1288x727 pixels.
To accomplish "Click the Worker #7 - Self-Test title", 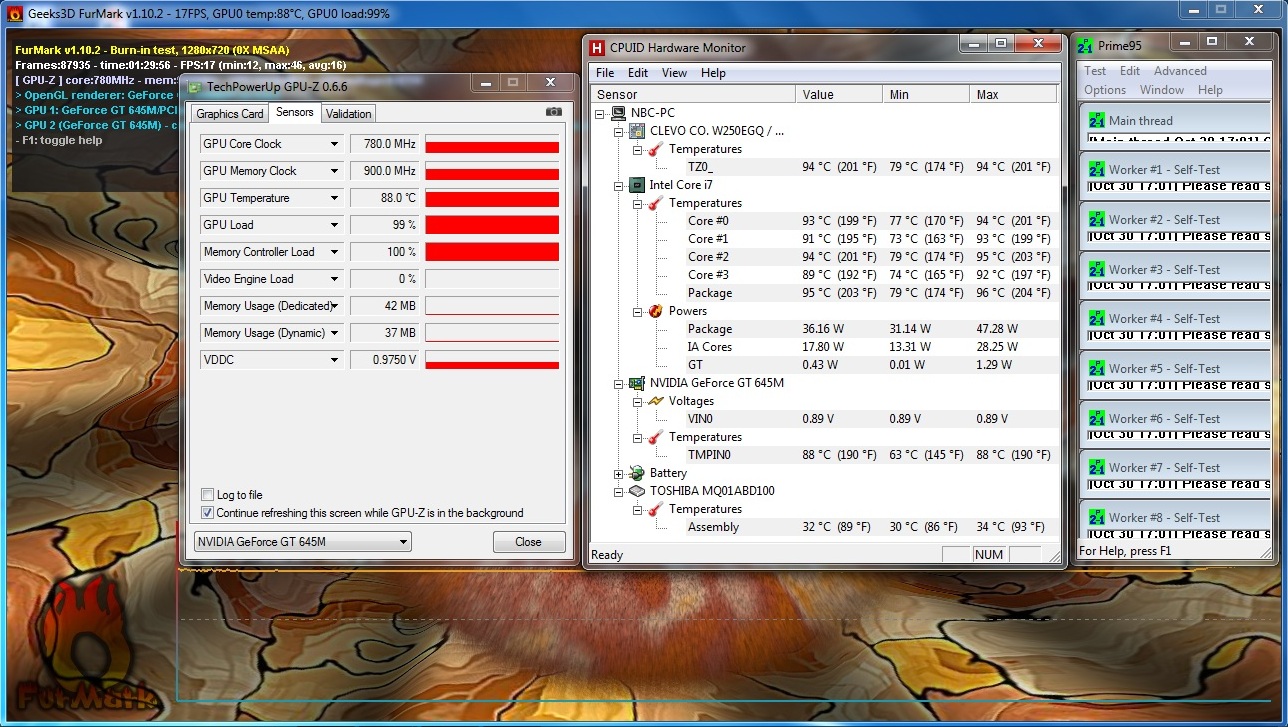I will point(1164,468).
